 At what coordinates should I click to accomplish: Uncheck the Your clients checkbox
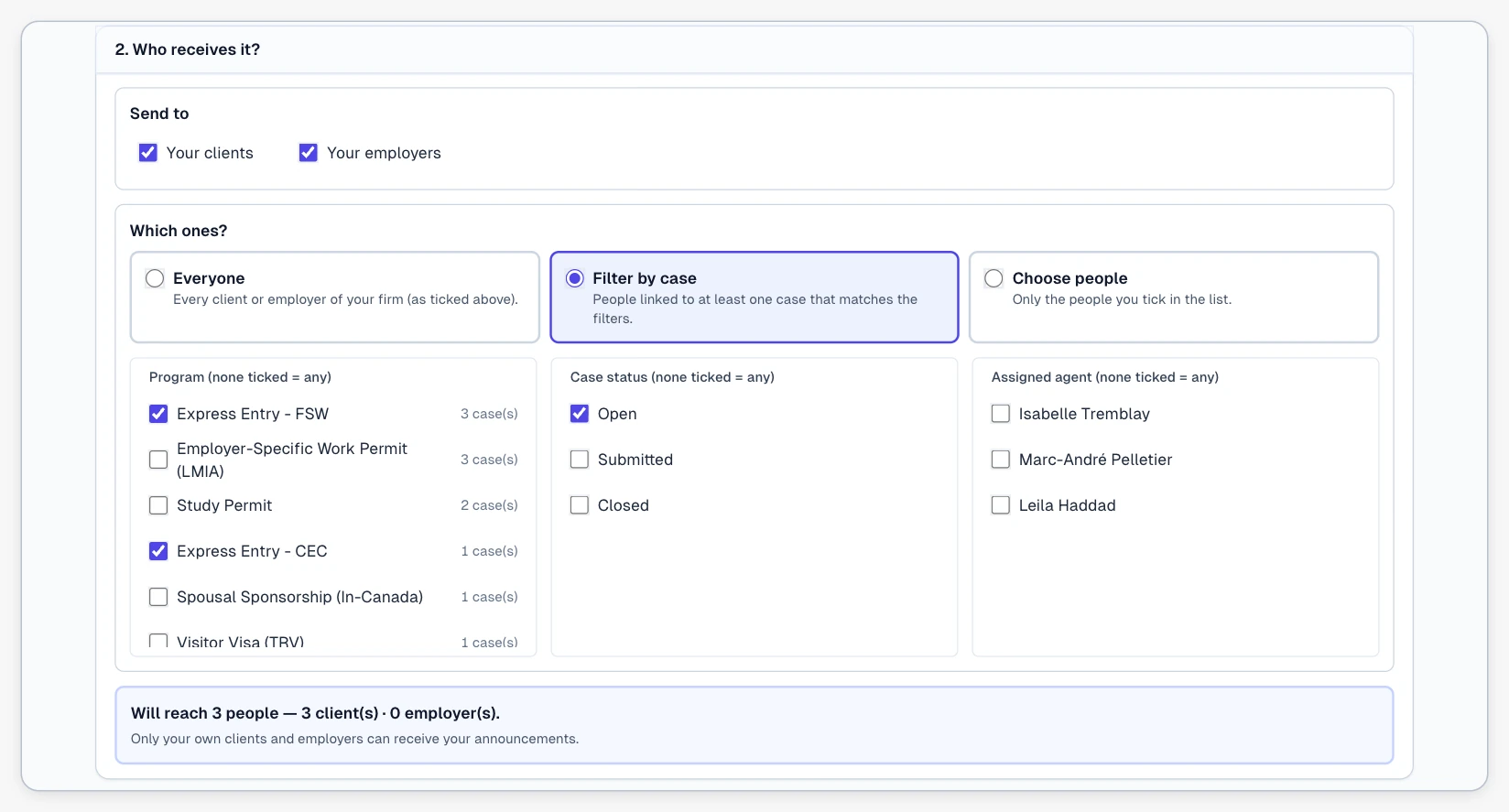click(148, 153)
